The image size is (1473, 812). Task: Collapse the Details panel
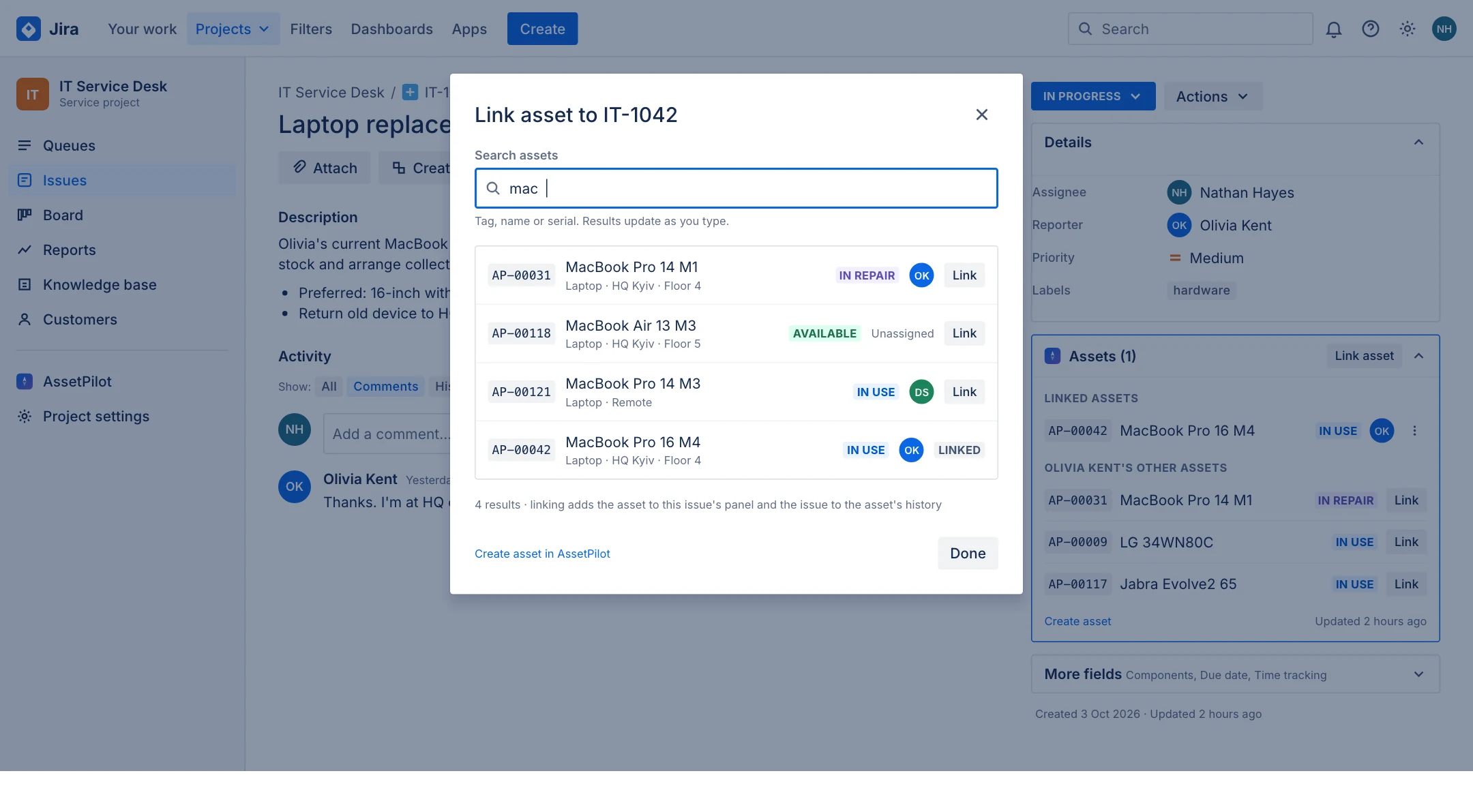coord(1418,142)
